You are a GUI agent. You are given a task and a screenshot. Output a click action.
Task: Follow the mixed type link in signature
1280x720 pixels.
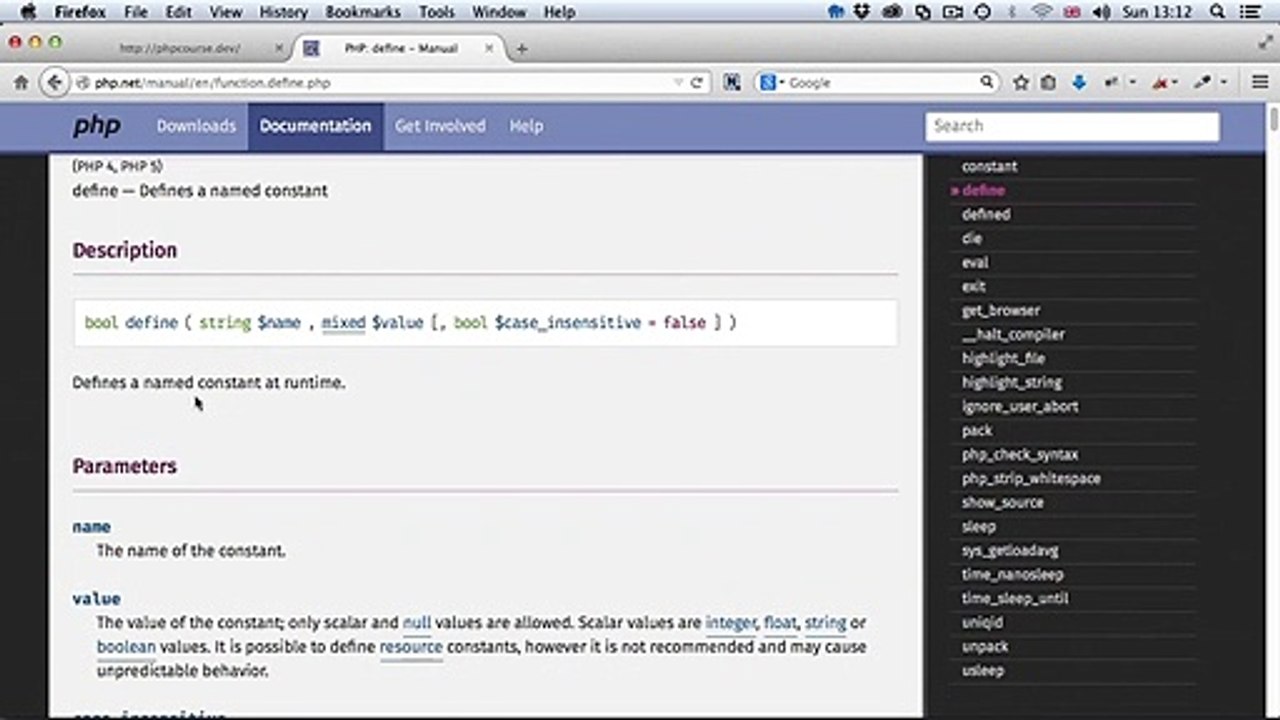(x=343, y=323)
